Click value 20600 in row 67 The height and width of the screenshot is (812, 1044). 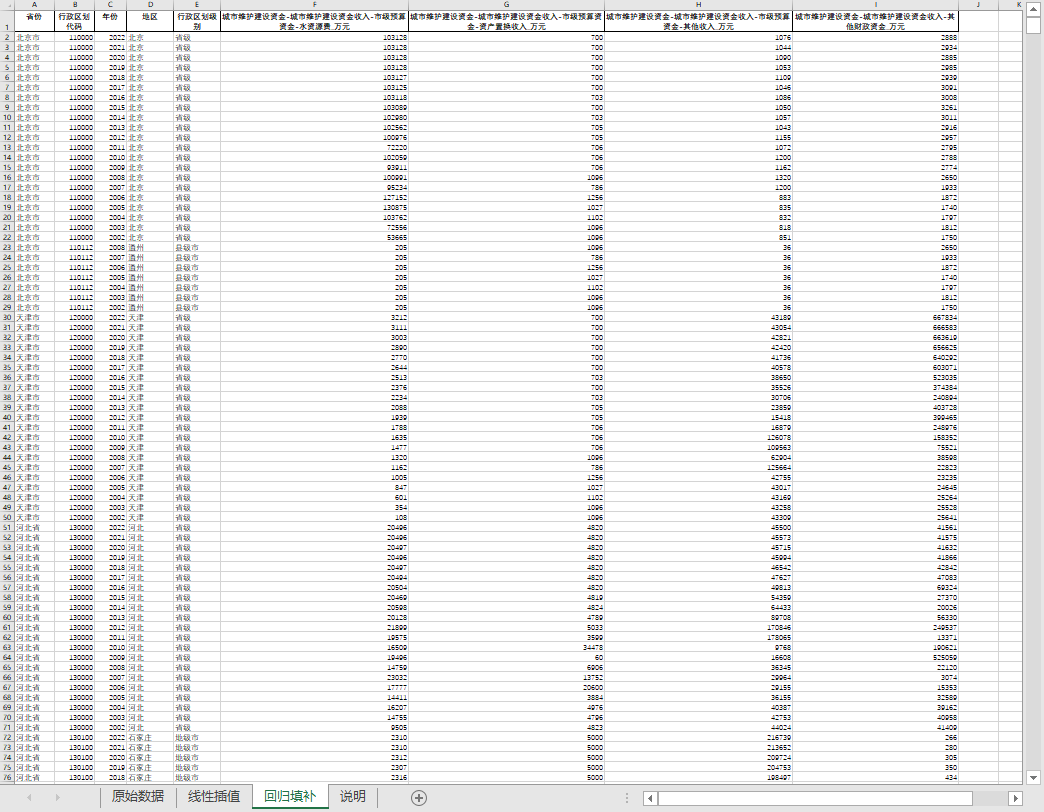507,688
